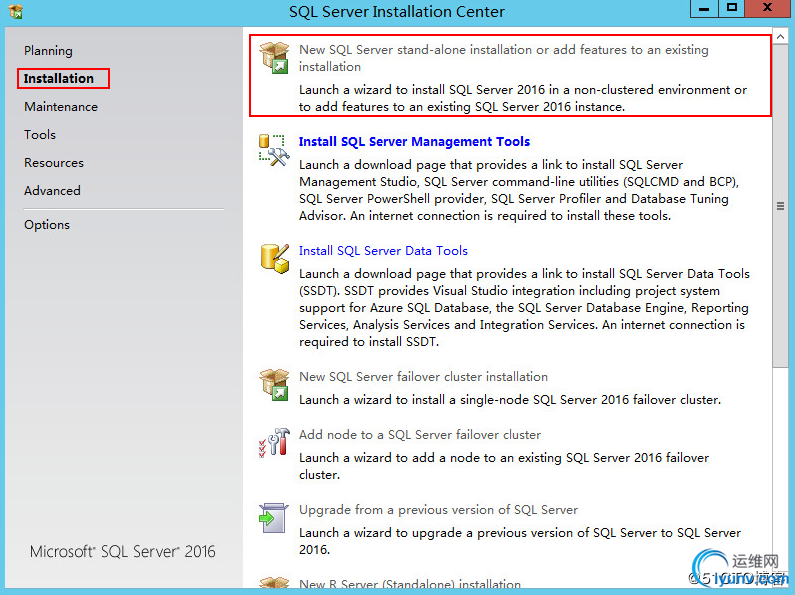Switch to the Advanced section
The image size is (795, 595).
click(52, 191)
